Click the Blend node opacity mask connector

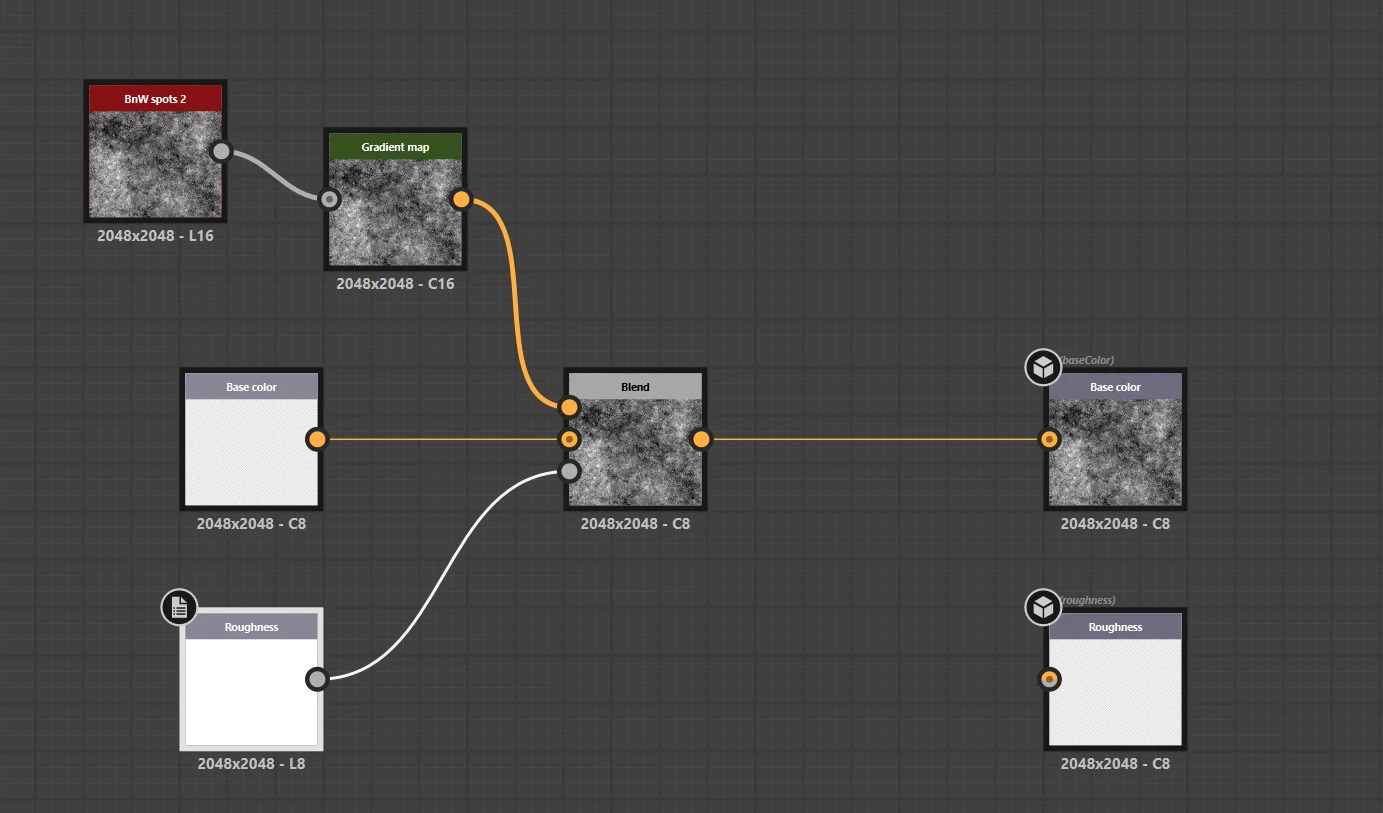569,471
